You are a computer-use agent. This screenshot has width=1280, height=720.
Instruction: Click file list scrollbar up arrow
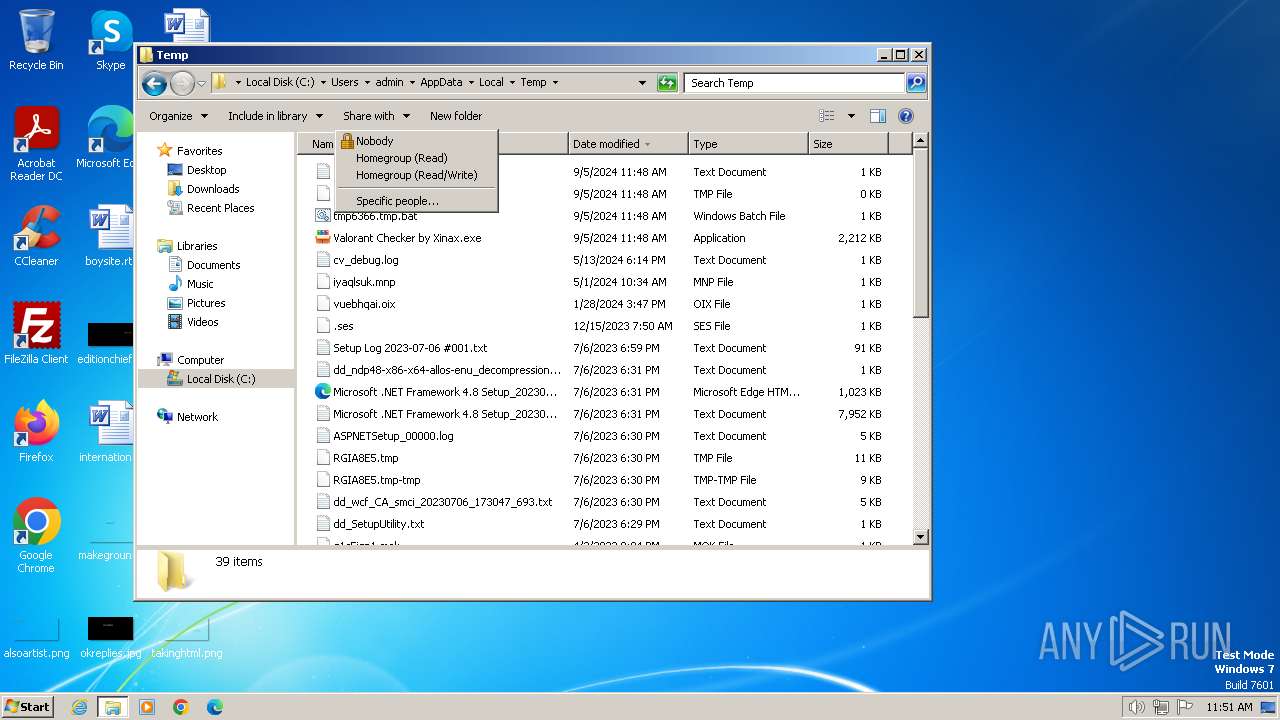click(921, 142)
